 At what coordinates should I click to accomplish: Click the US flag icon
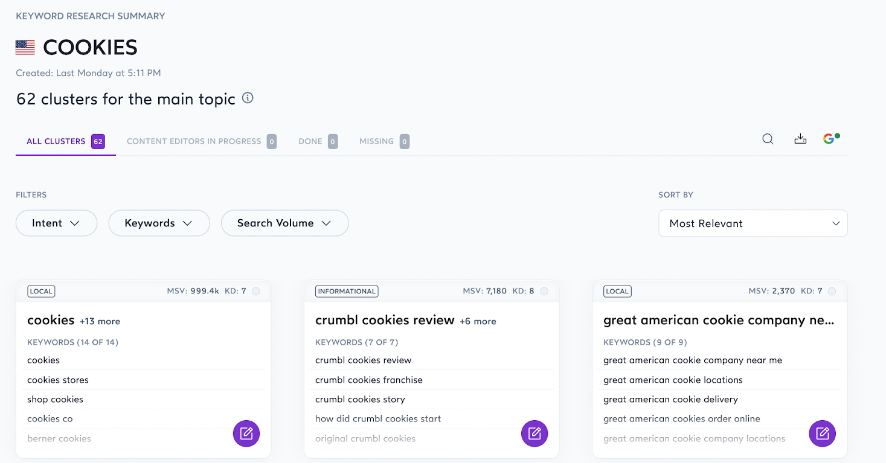(x=25, y=47)
